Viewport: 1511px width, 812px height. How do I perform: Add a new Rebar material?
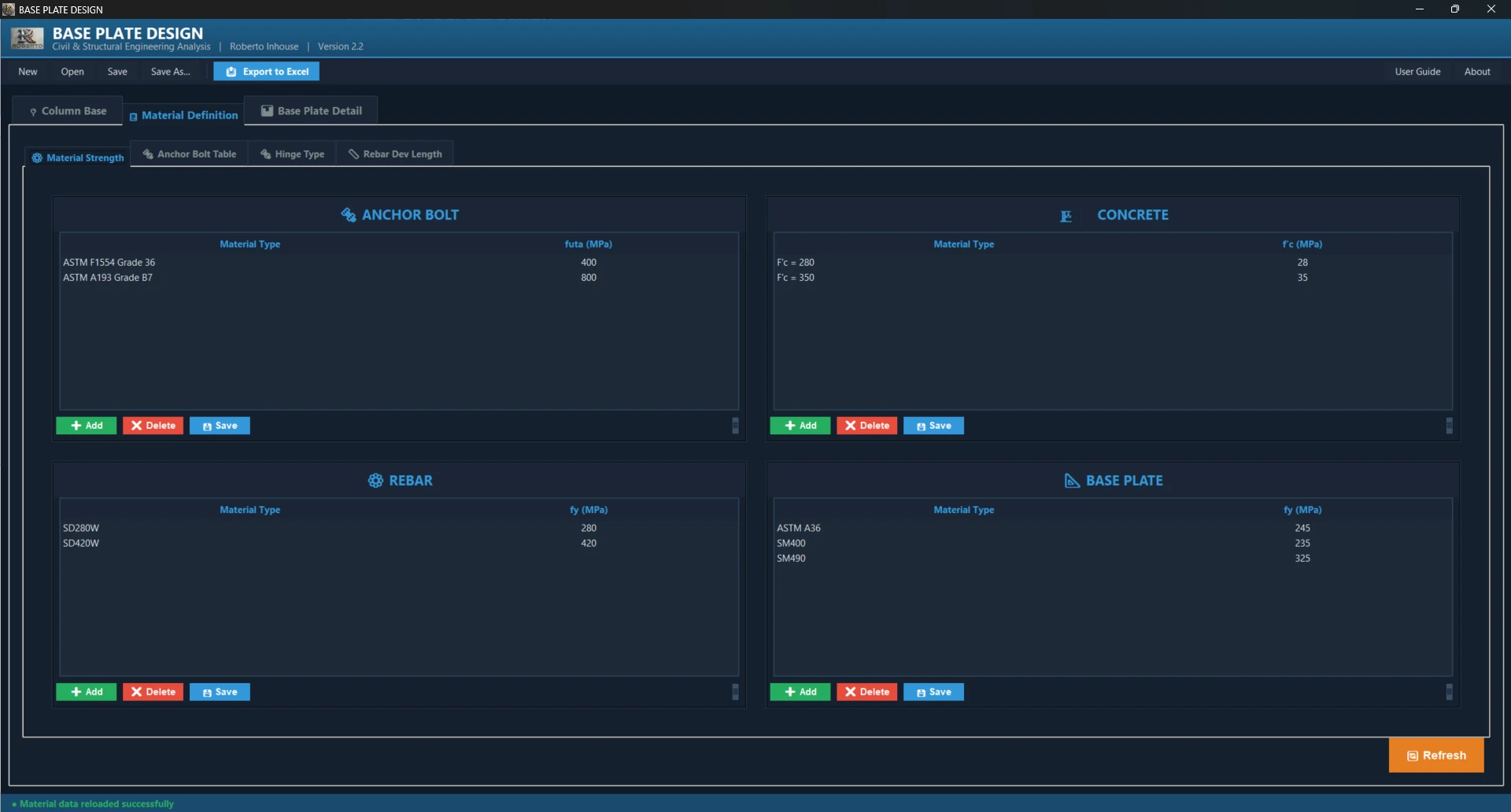pyautogui.click(x=87, y=692)
